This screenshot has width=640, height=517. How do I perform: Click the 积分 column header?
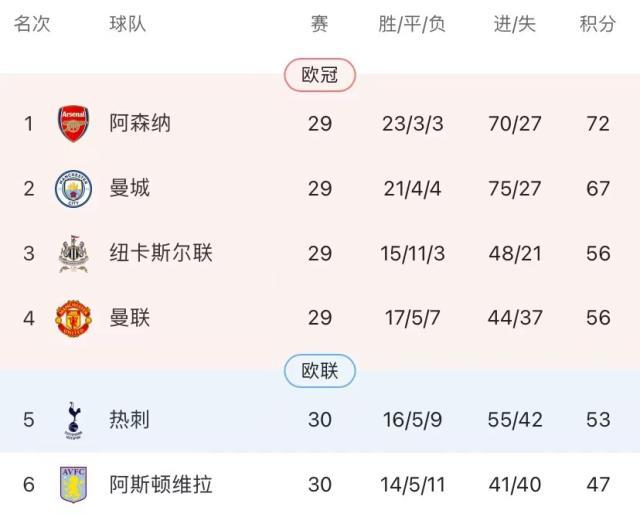pyautogui.click(x=597, y=24)
